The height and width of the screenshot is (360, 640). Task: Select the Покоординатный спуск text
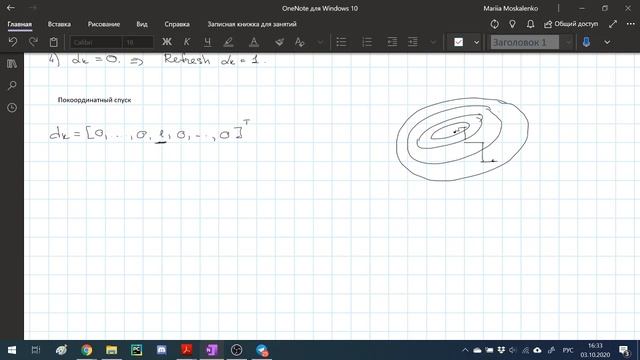click(x=94, y=100)
